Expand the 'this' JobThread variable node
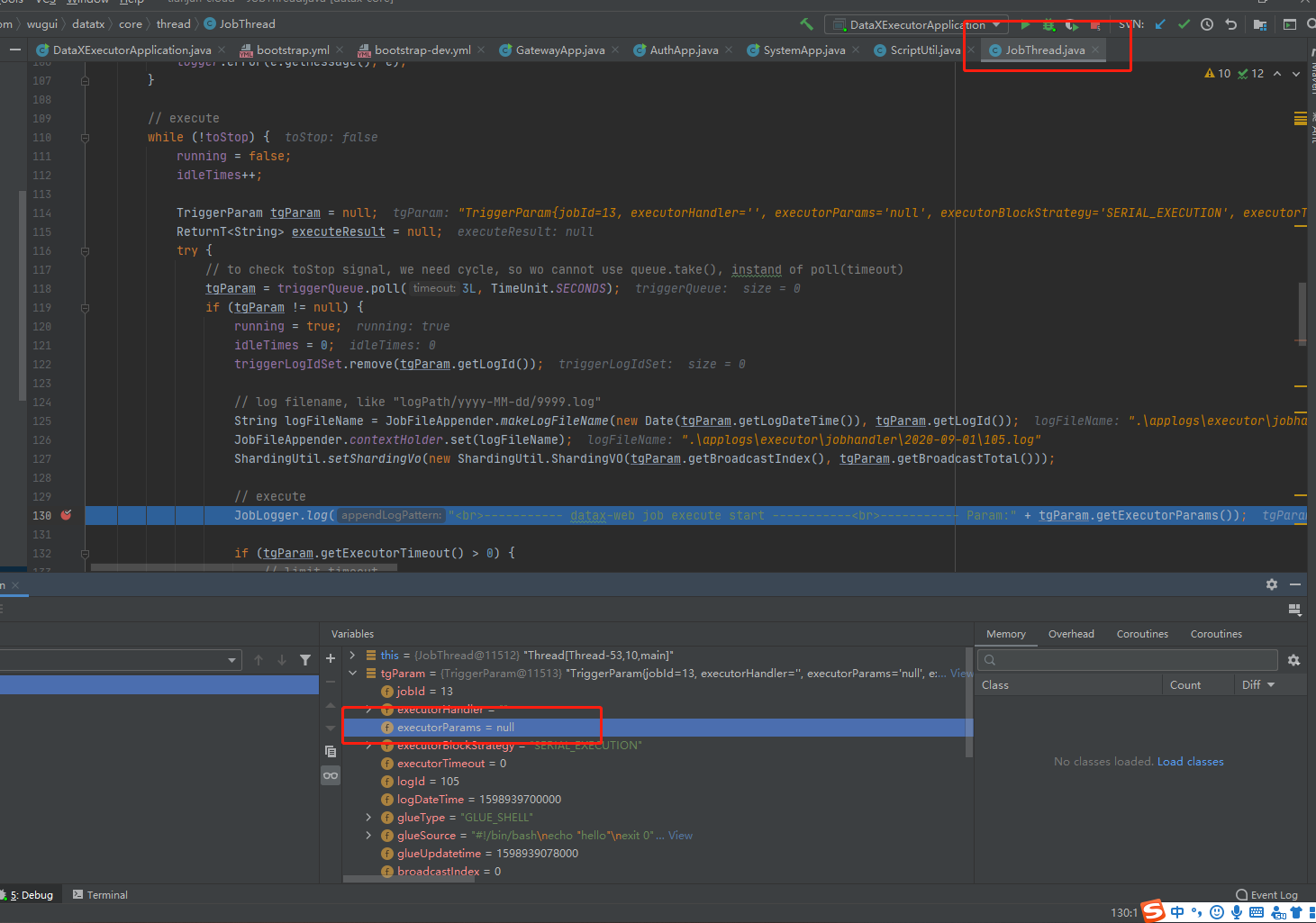 coord(352,655)
